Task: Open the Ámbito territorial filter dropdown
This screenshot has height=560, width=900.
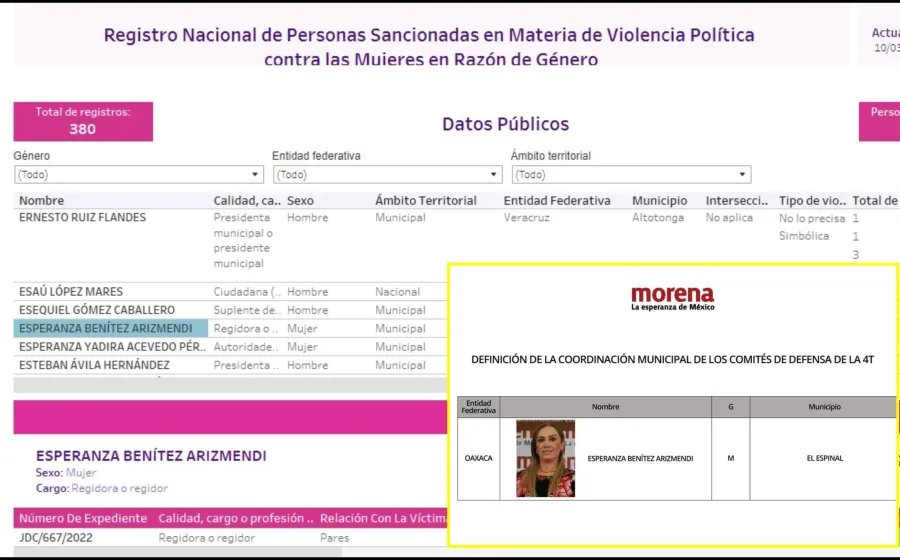Action: pyautogui.click(x=631, y=174)
